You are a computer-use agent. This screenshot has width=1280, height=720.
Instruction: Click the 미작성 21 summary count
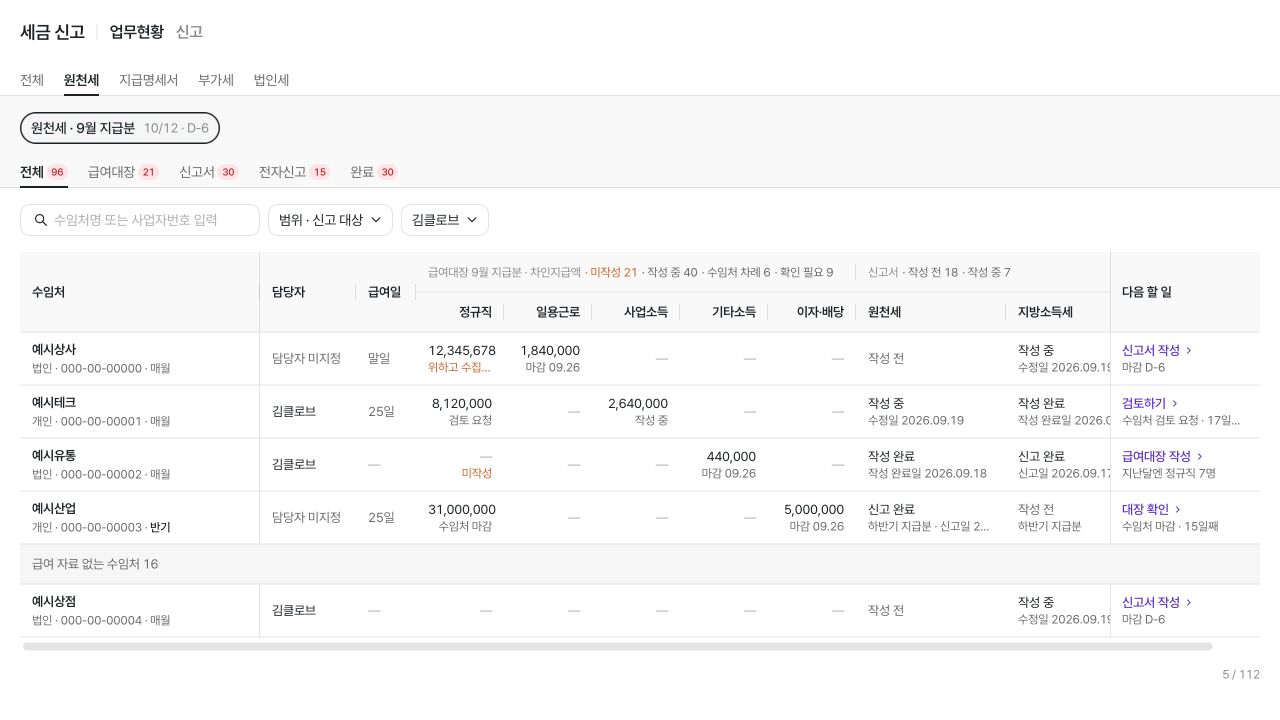tap(613, 272)
